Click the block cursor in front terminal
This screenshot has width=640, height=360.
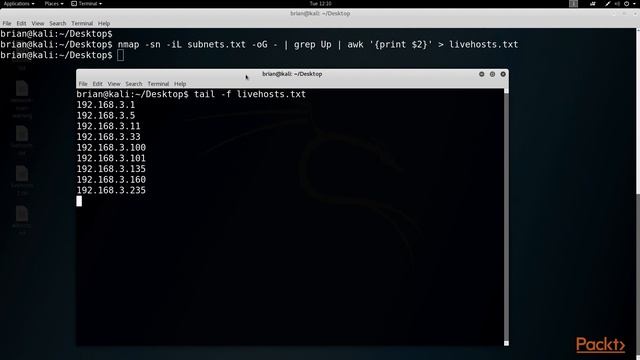(x=79, y=201)
